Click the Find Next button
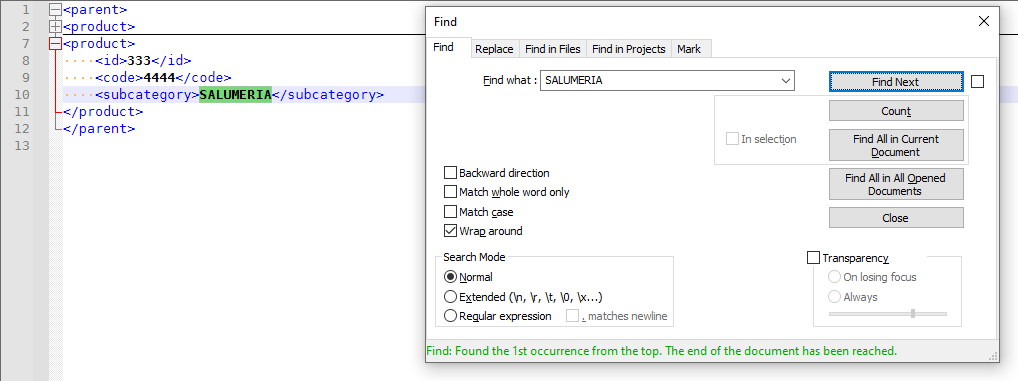The image size is (1018, 381). 896,82
